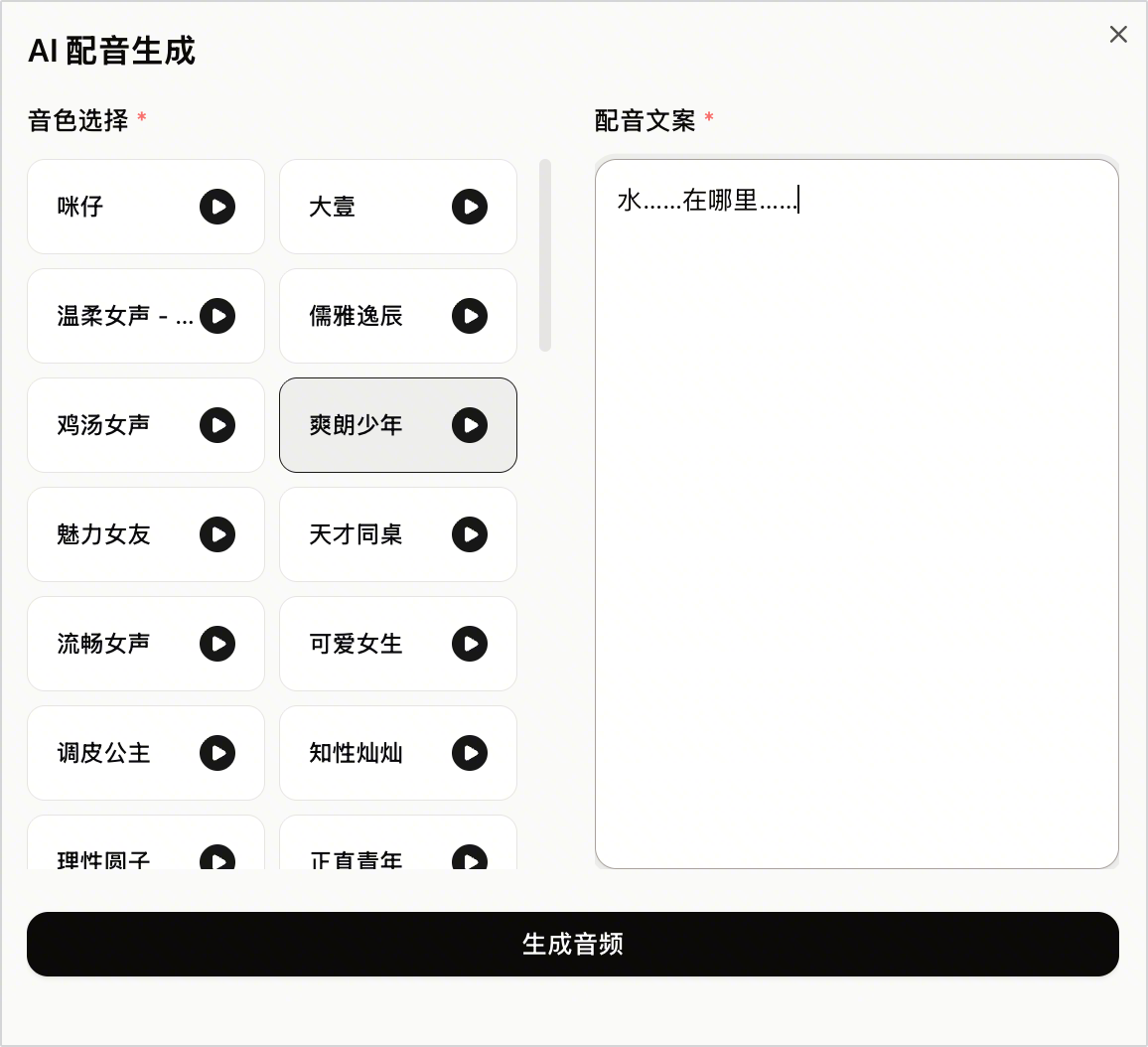The width and height of the screenshot is (1148, 1047).
Task: Click the 生成音频 button
Action: [x=573, y=944]
